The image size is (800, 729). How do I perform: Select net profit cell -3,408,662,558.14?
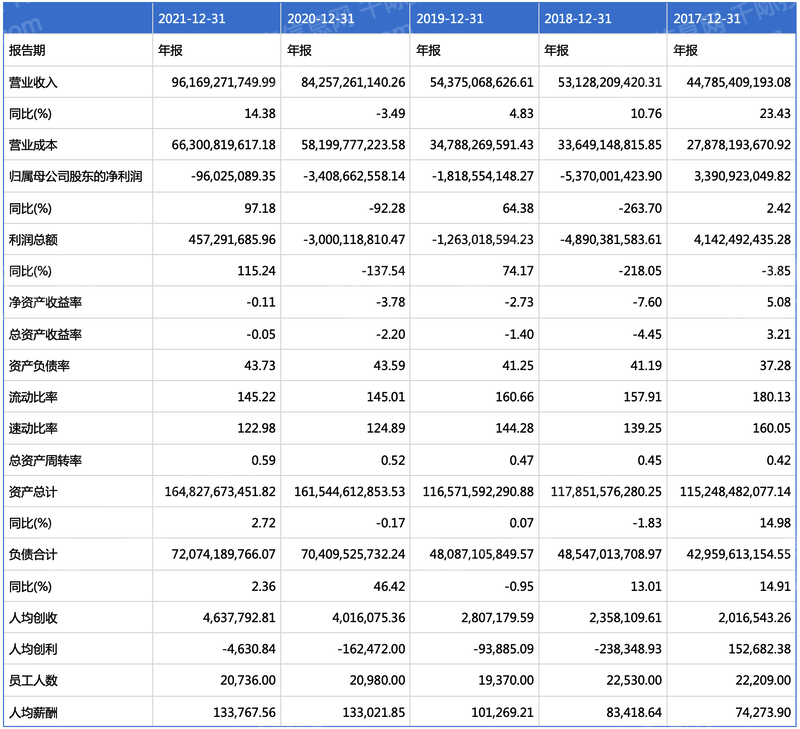[354, 177]
